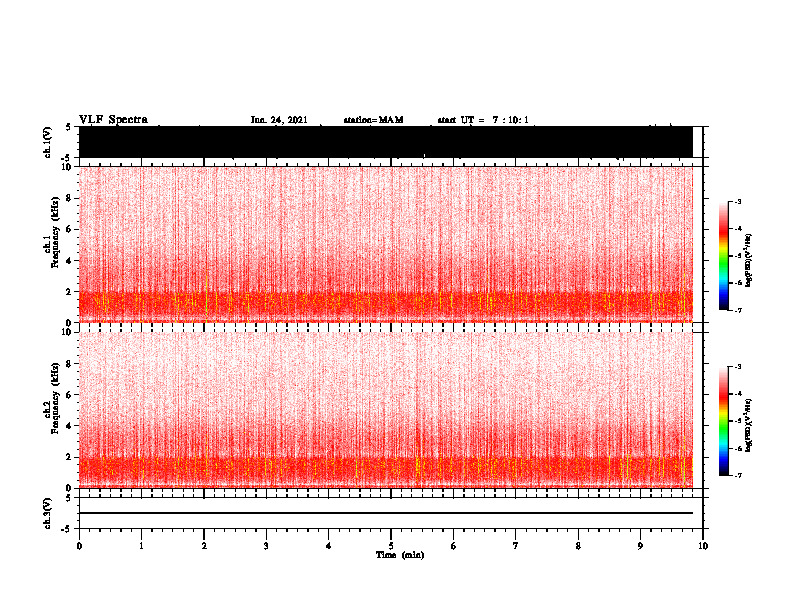The image size is (792, 612).
Task: Click the "-3" label on ch.1 colorbar
Action: click(738, 201)
